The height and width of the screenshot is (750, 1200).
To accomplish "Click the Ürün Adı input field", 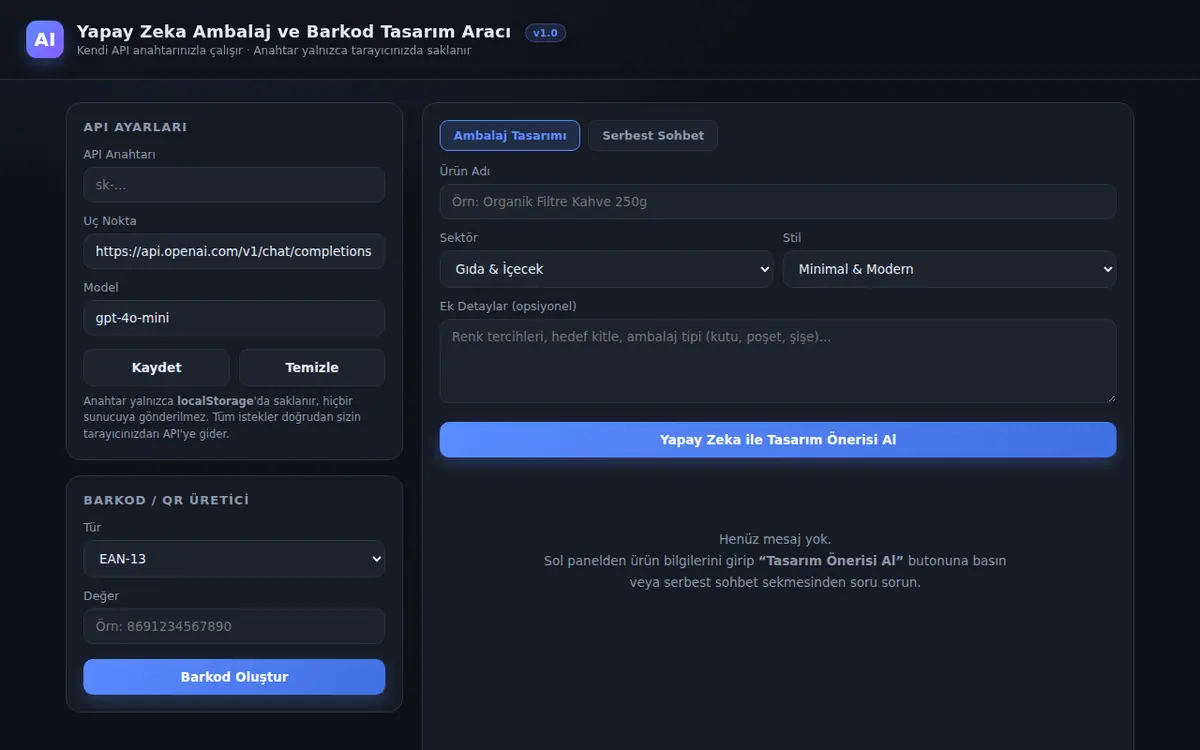I will [x=778, y=202].
